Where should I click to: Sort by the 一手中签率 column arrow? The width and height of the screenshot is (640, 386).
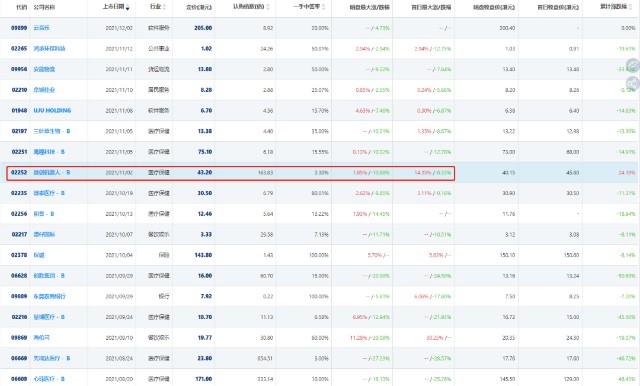[x=323, y=7]
